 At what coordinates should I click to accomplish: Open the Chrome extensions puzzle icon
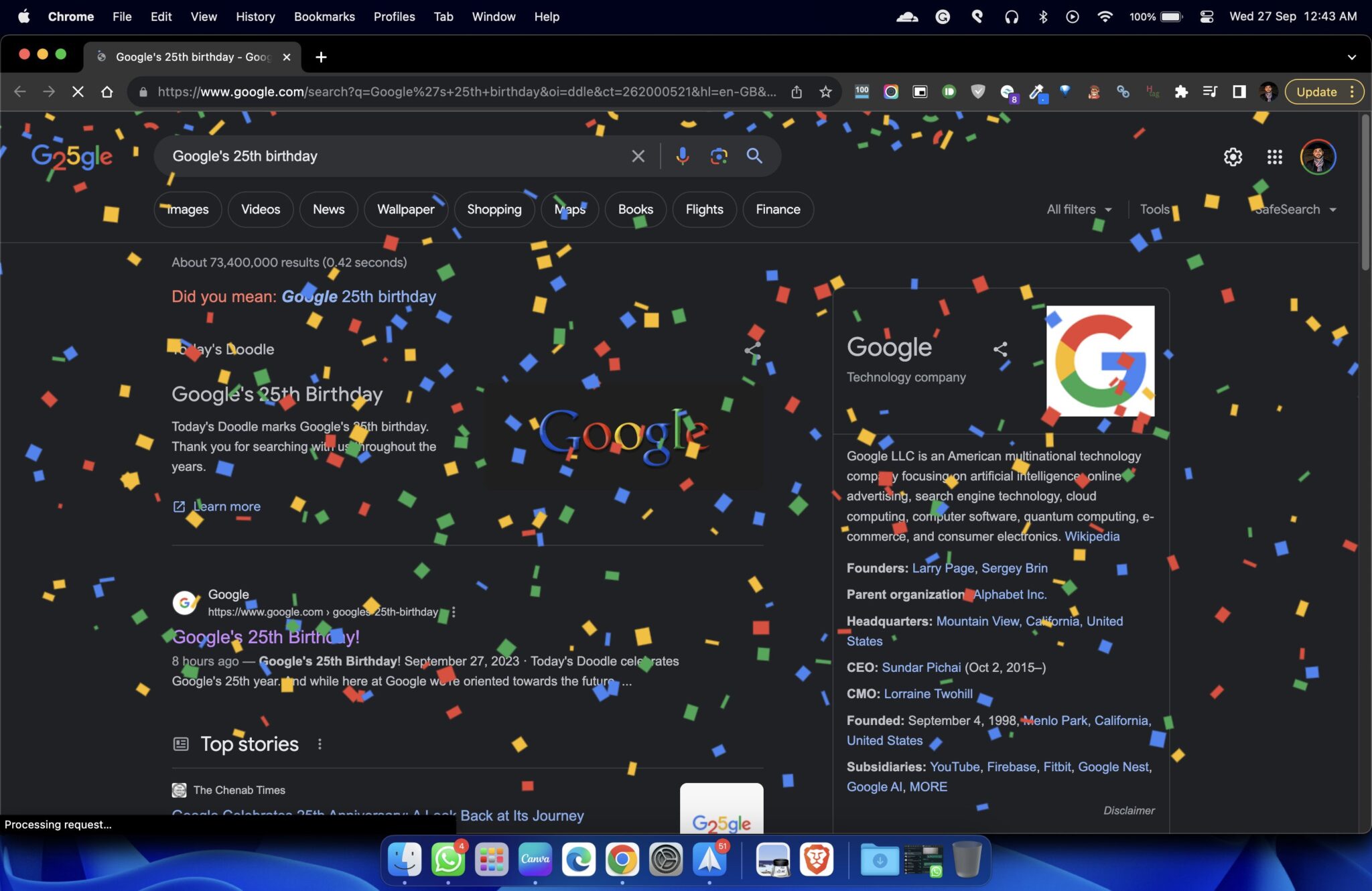click(x=1181, y=92)
